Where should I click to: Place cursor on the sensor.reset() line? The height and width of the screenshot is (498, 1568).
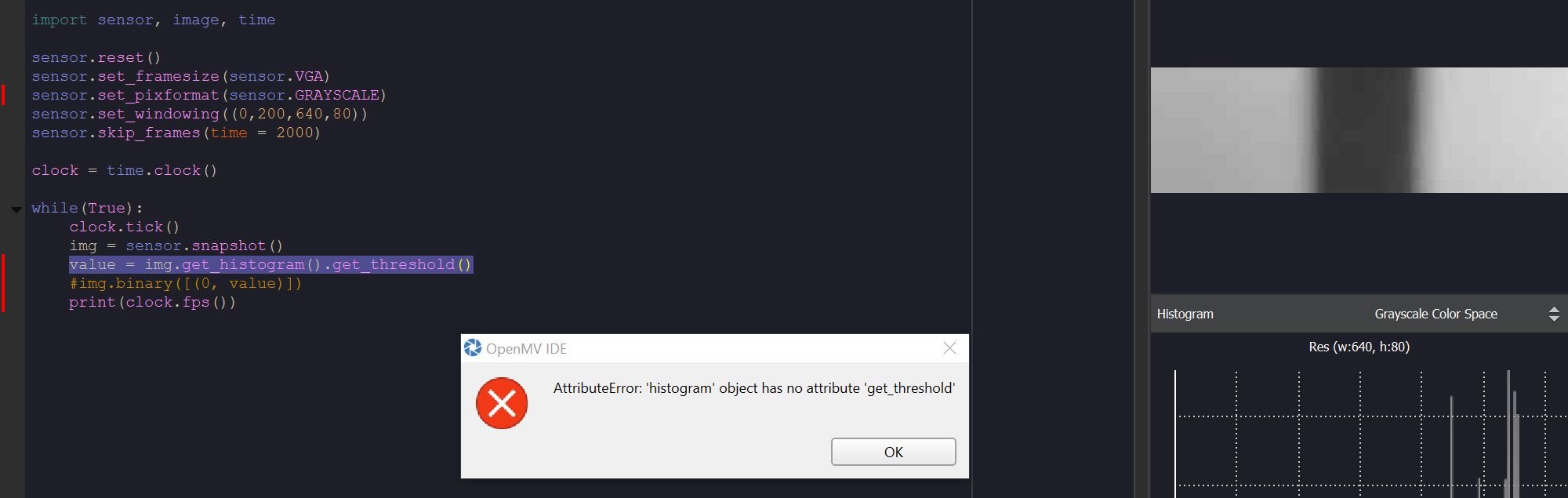point(96,57)
